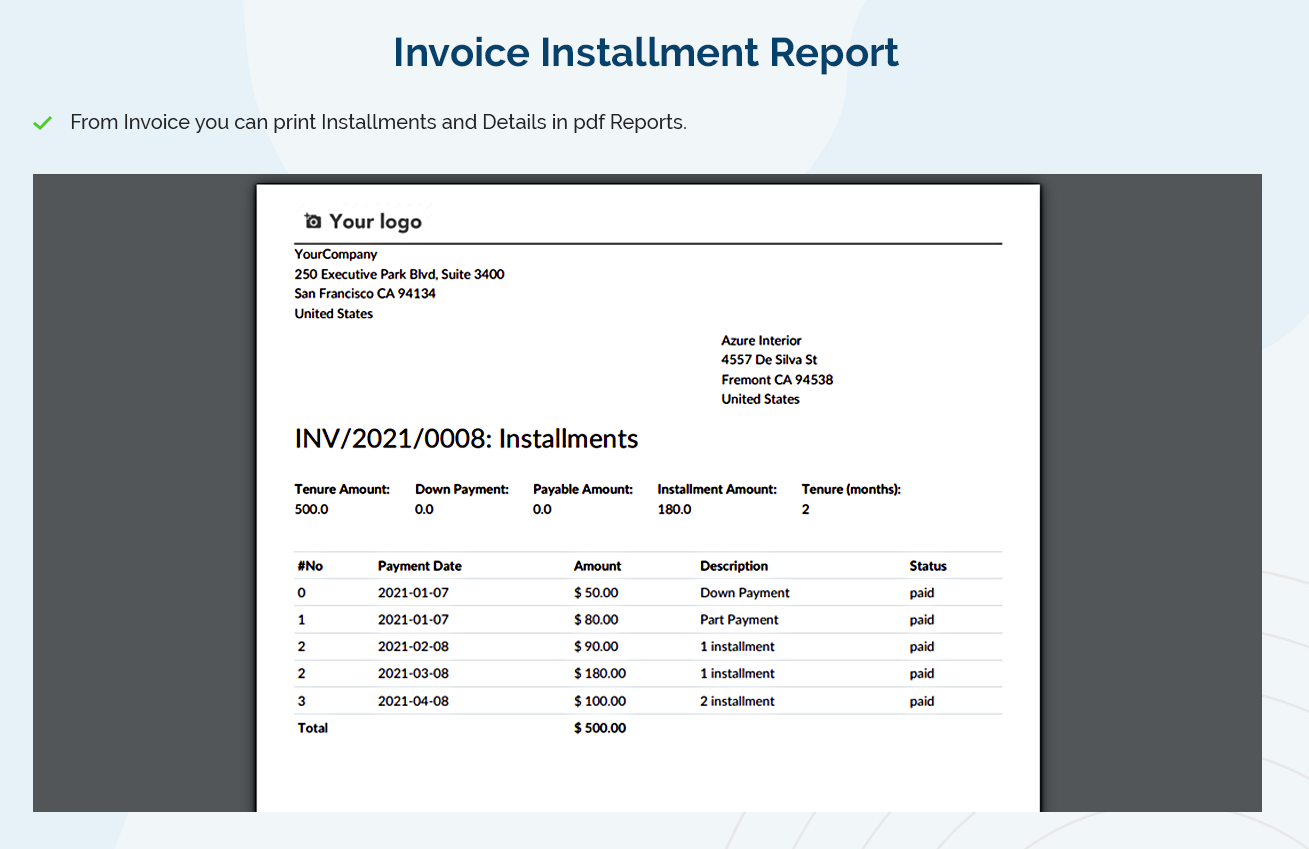Click the Tenure Amount label

tap(342, 490)
